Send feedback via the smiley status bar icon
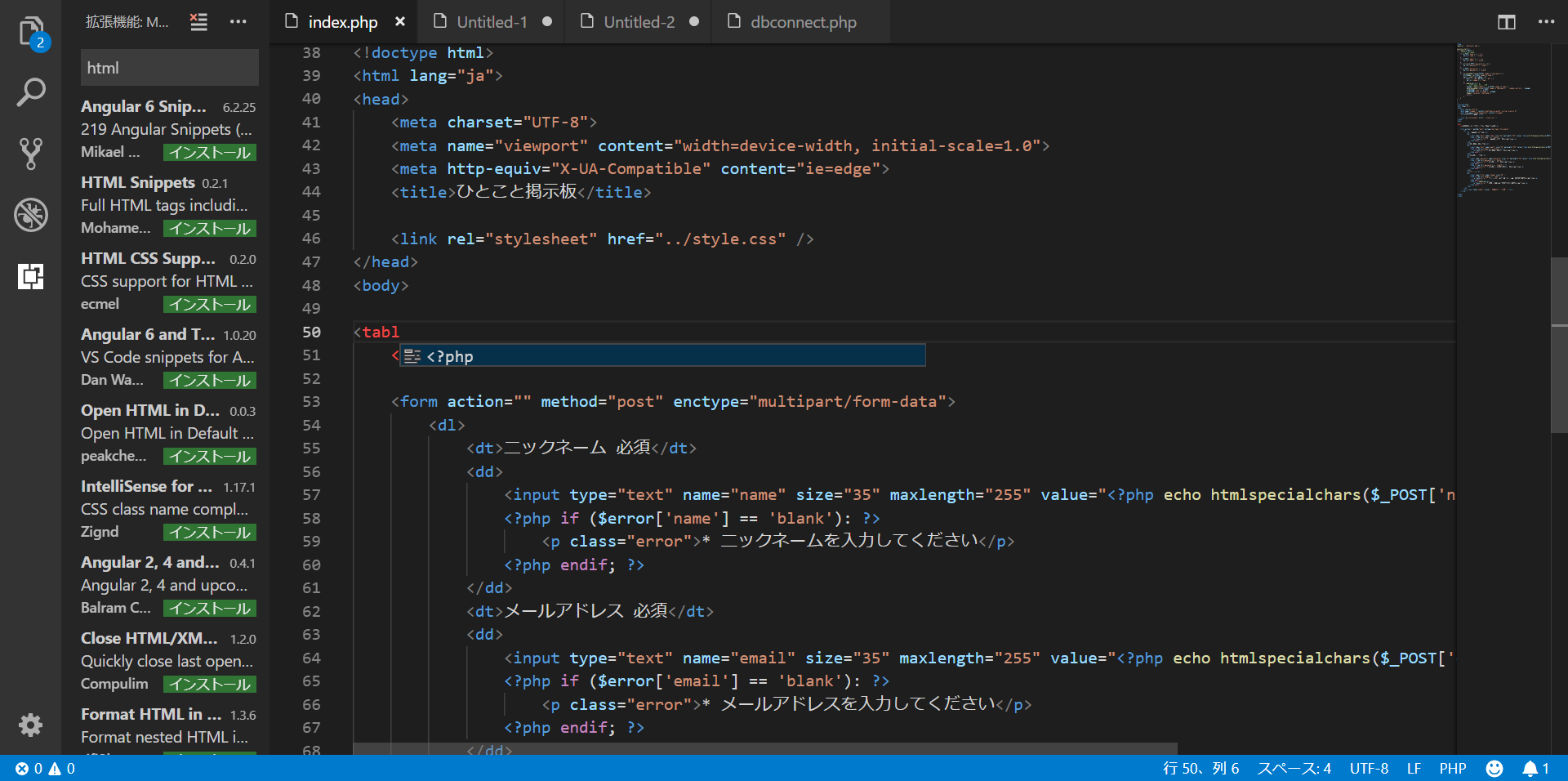 click(x=1494, y=768)
